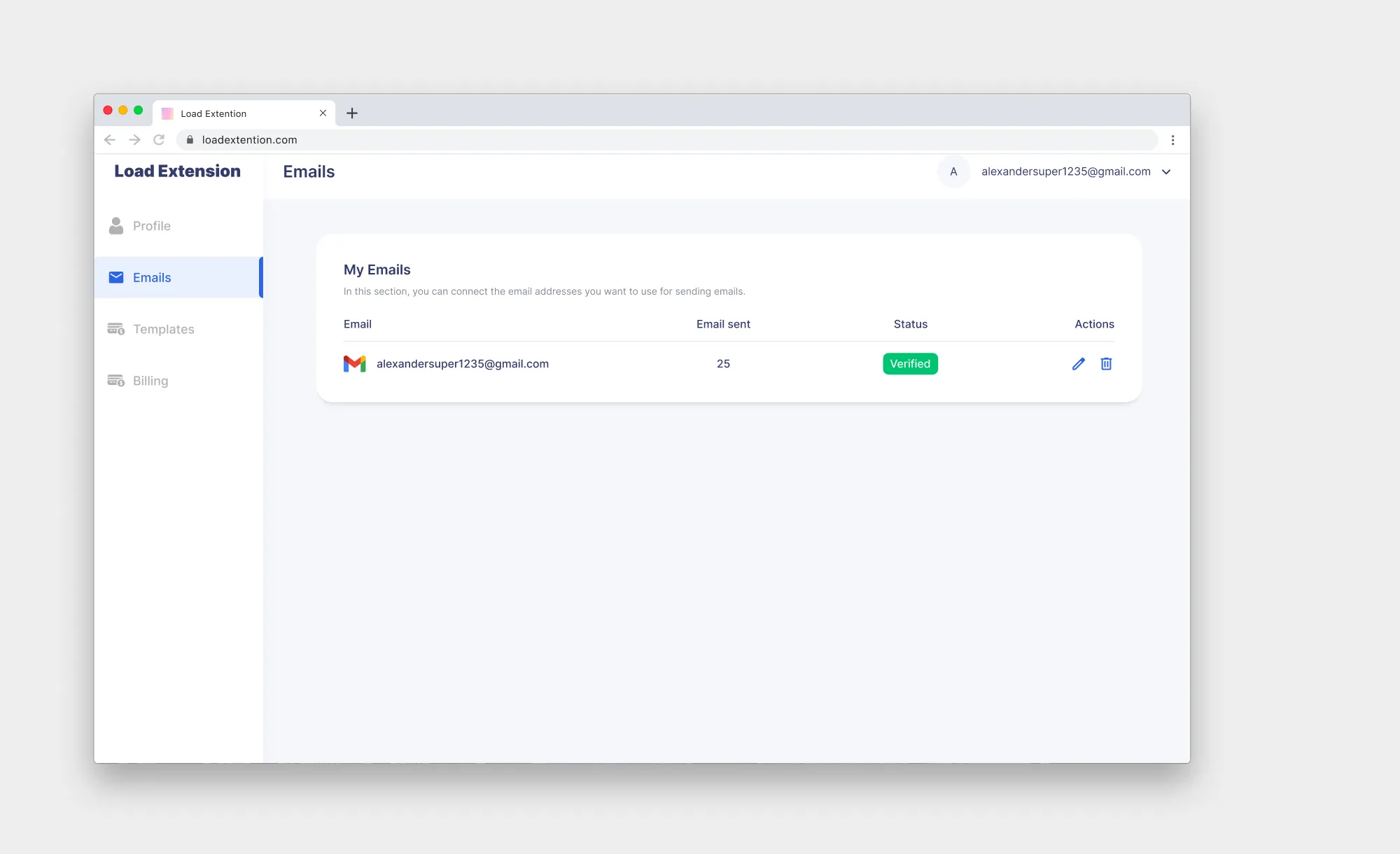Open a new tab with plus
This screenshot has height=854, width=1400.
coord(352,113)
